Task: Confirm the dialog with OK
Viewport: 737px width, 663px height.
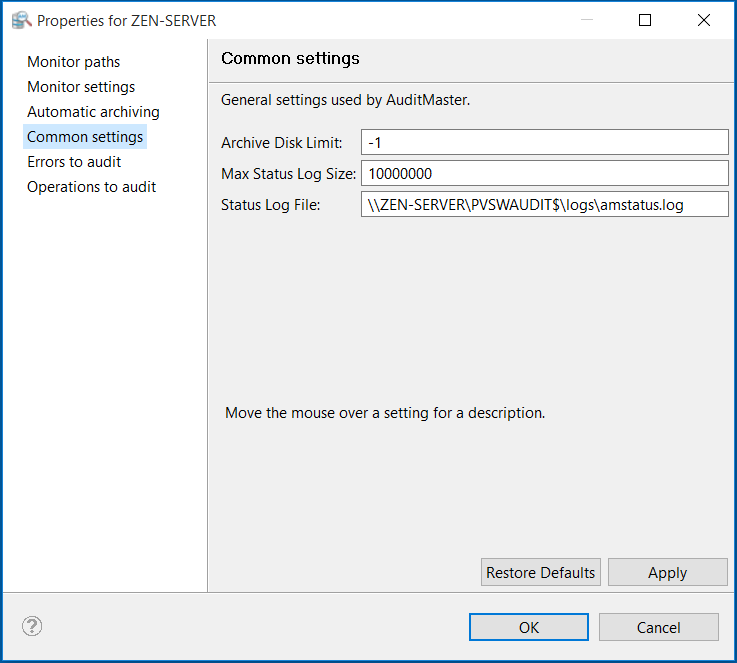Action: click(x=529, y=627)
